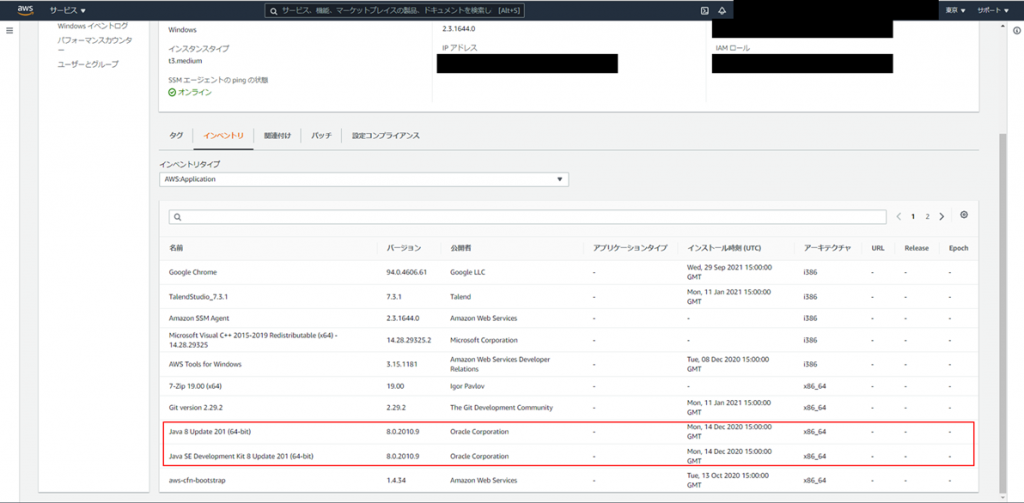
Task: Open パフォーマンスカウンター in sidebar
Action: pos(94,44)
